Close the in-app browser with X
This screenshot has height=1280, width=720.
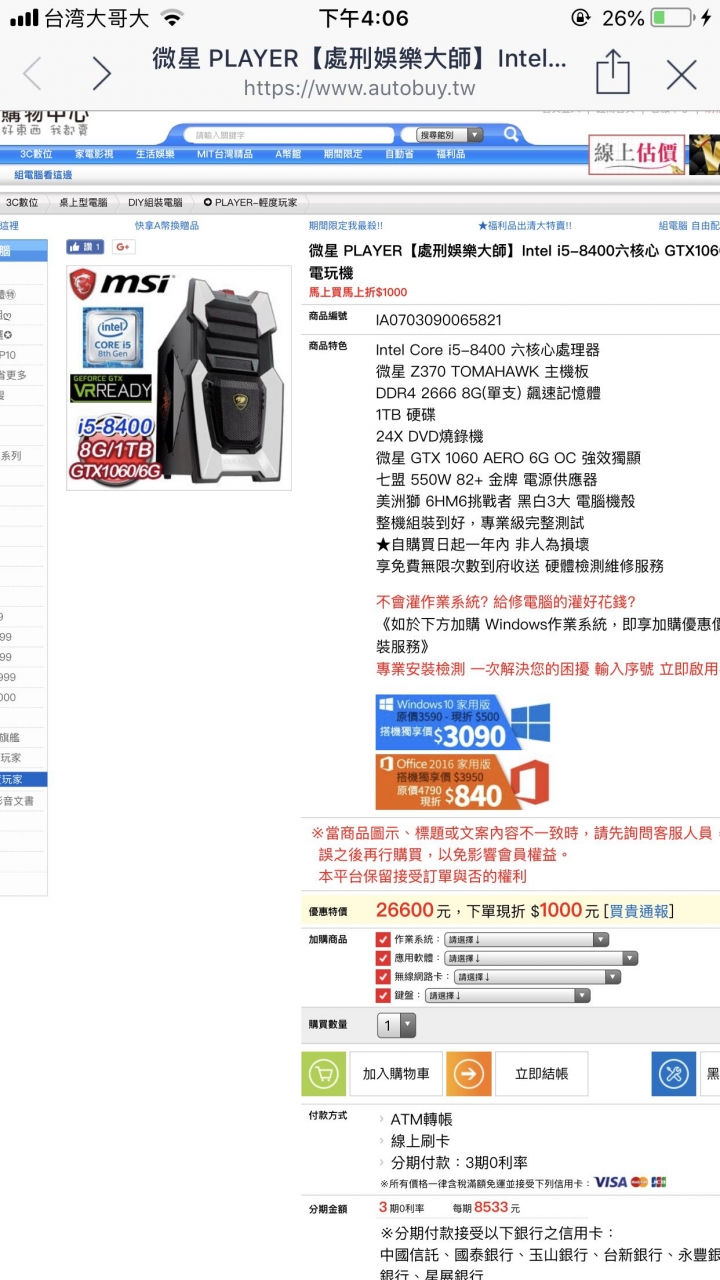[681, 74]
